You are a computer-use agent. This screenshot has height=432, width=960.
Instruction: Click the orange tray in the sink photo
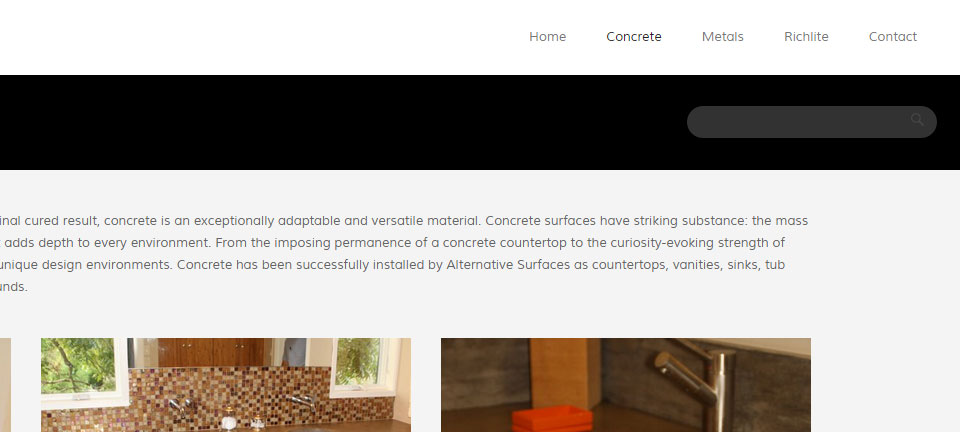coord(552,419)
